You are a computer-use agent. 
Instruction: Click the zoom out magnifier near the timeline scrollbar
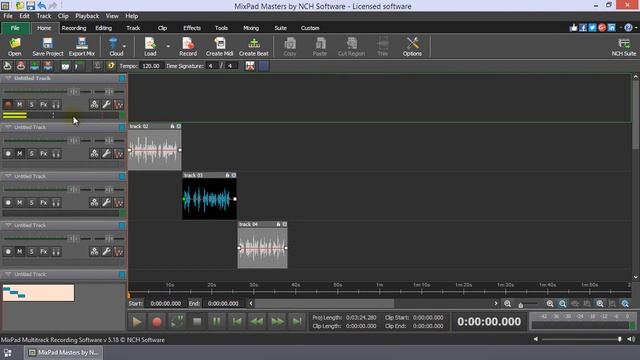507,304
